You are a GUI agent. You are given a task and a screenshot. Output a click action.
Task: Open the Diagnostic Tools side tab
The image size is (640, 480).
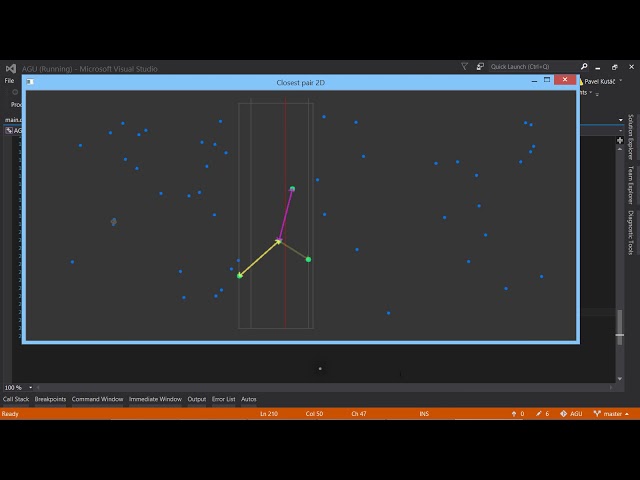click(631, 233)
